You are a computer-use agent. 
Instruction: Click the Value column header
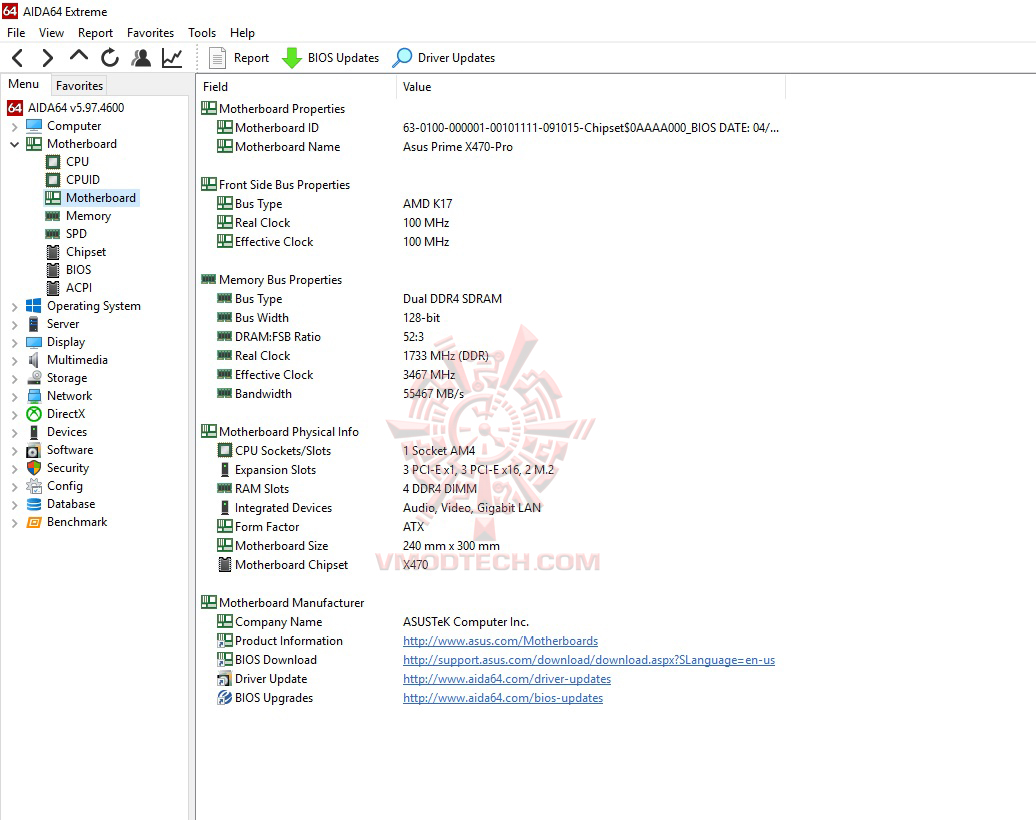click(591, 87)
